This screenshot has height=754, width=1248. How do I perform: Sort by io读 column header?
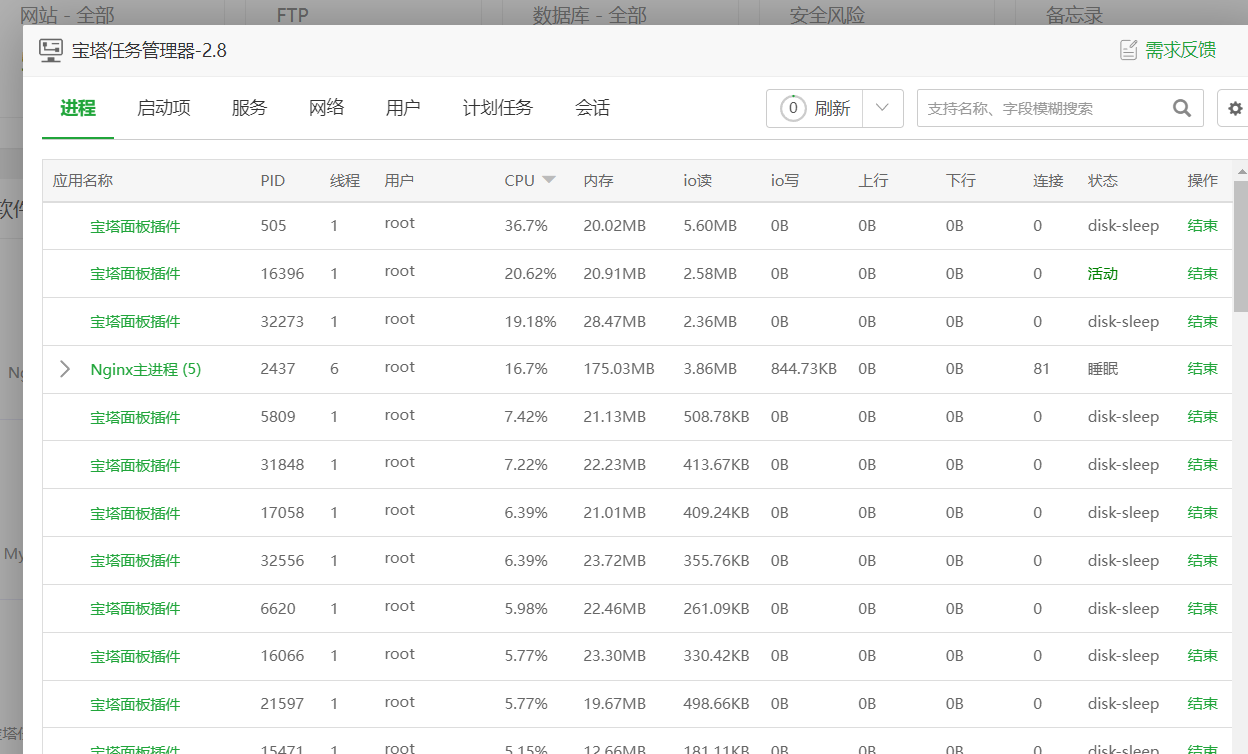pos(697,181)
